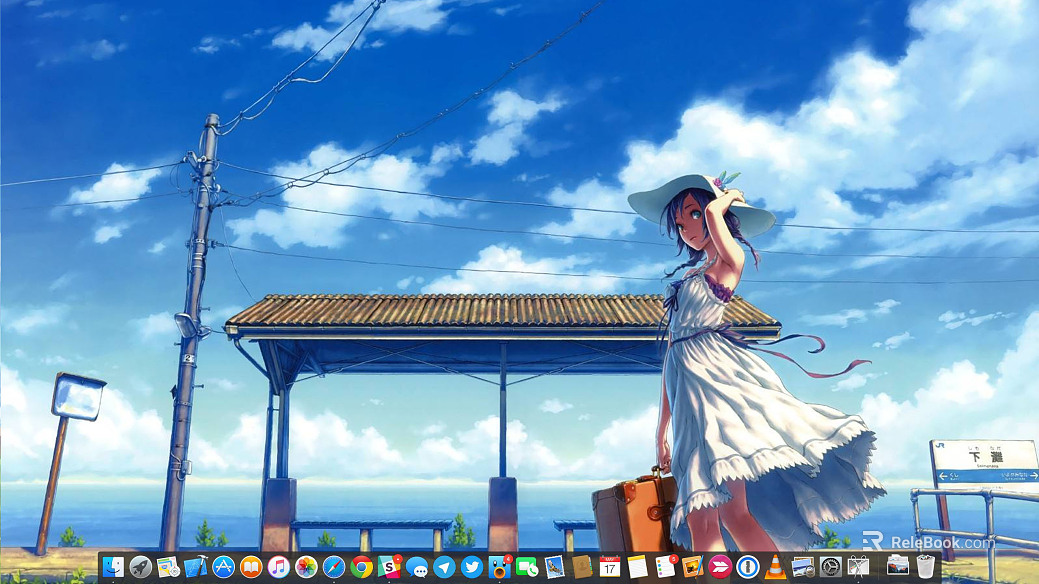Launch Launchpad with the rocket icon
The image size is (1039, 584).
pos(140,567)
